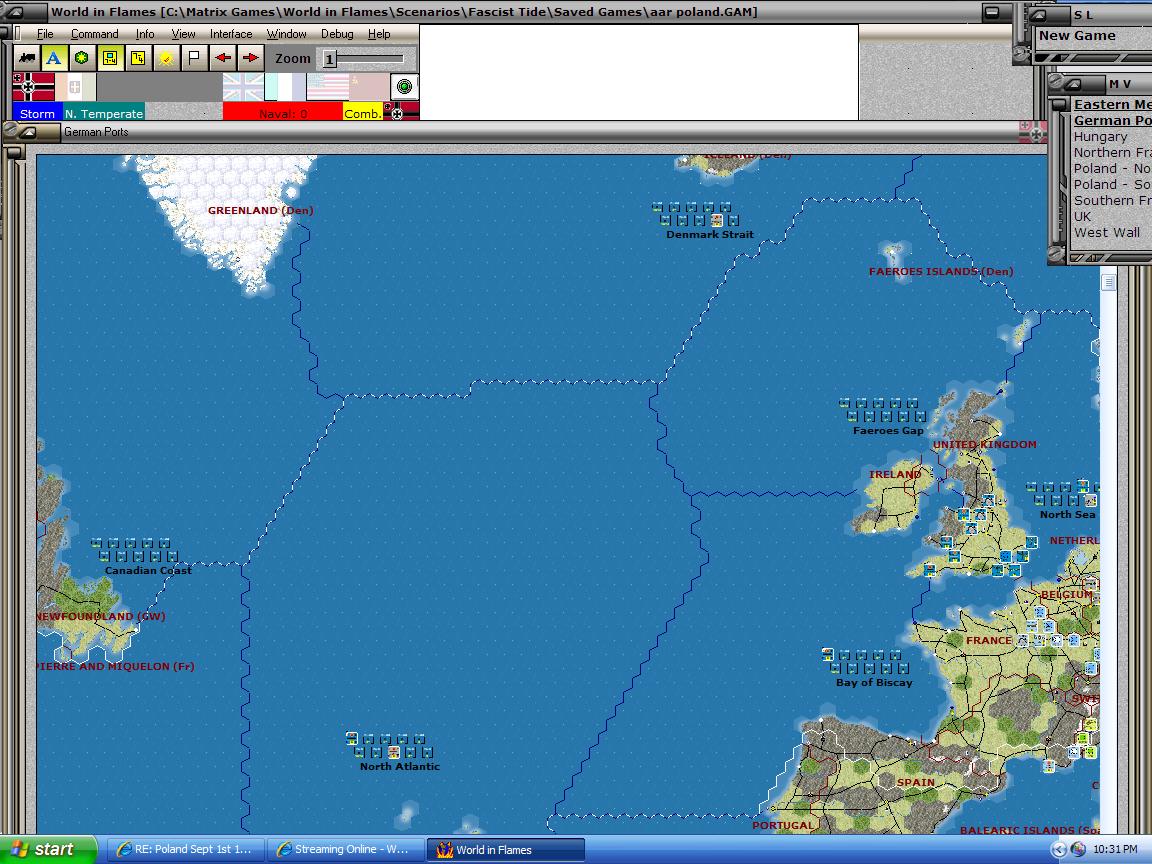Click the Windows start button

pyautogui.click(x=48, y=849)
